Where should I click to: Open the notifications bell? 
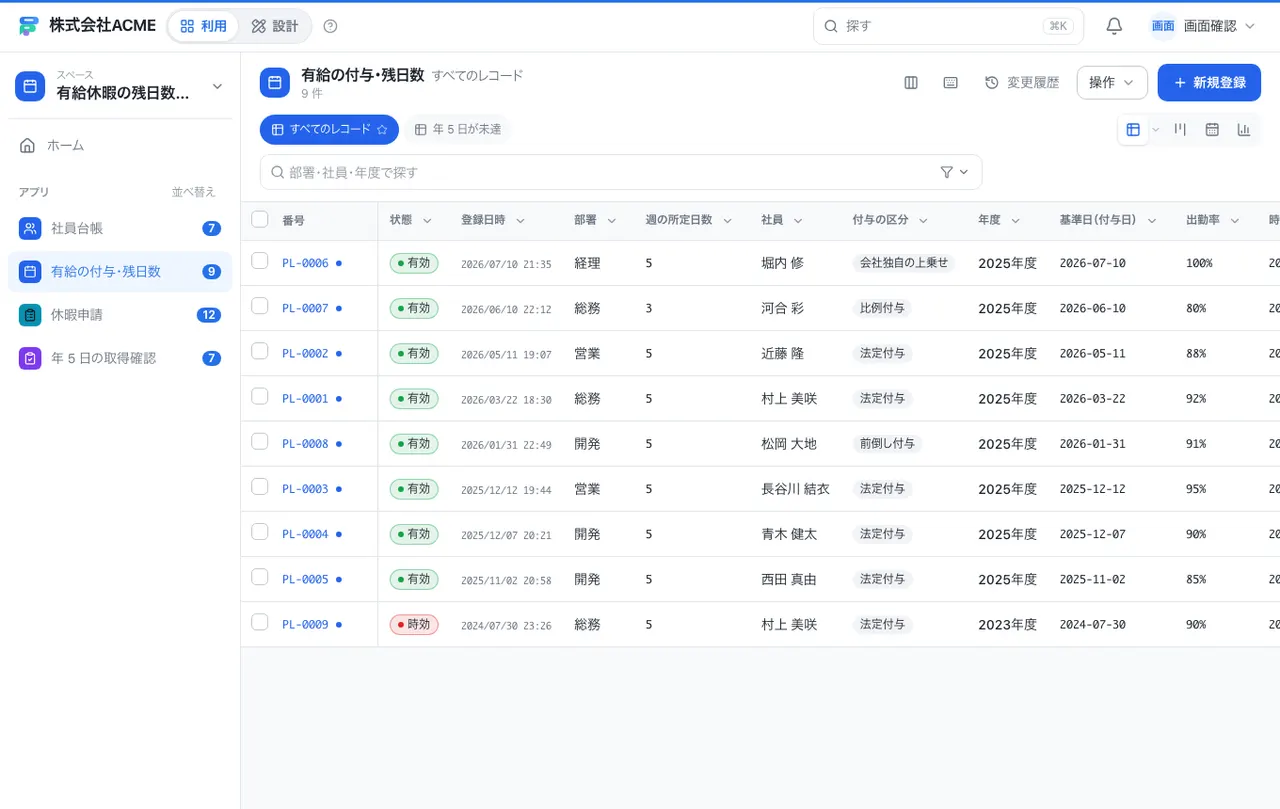[x=1114, y=26]
